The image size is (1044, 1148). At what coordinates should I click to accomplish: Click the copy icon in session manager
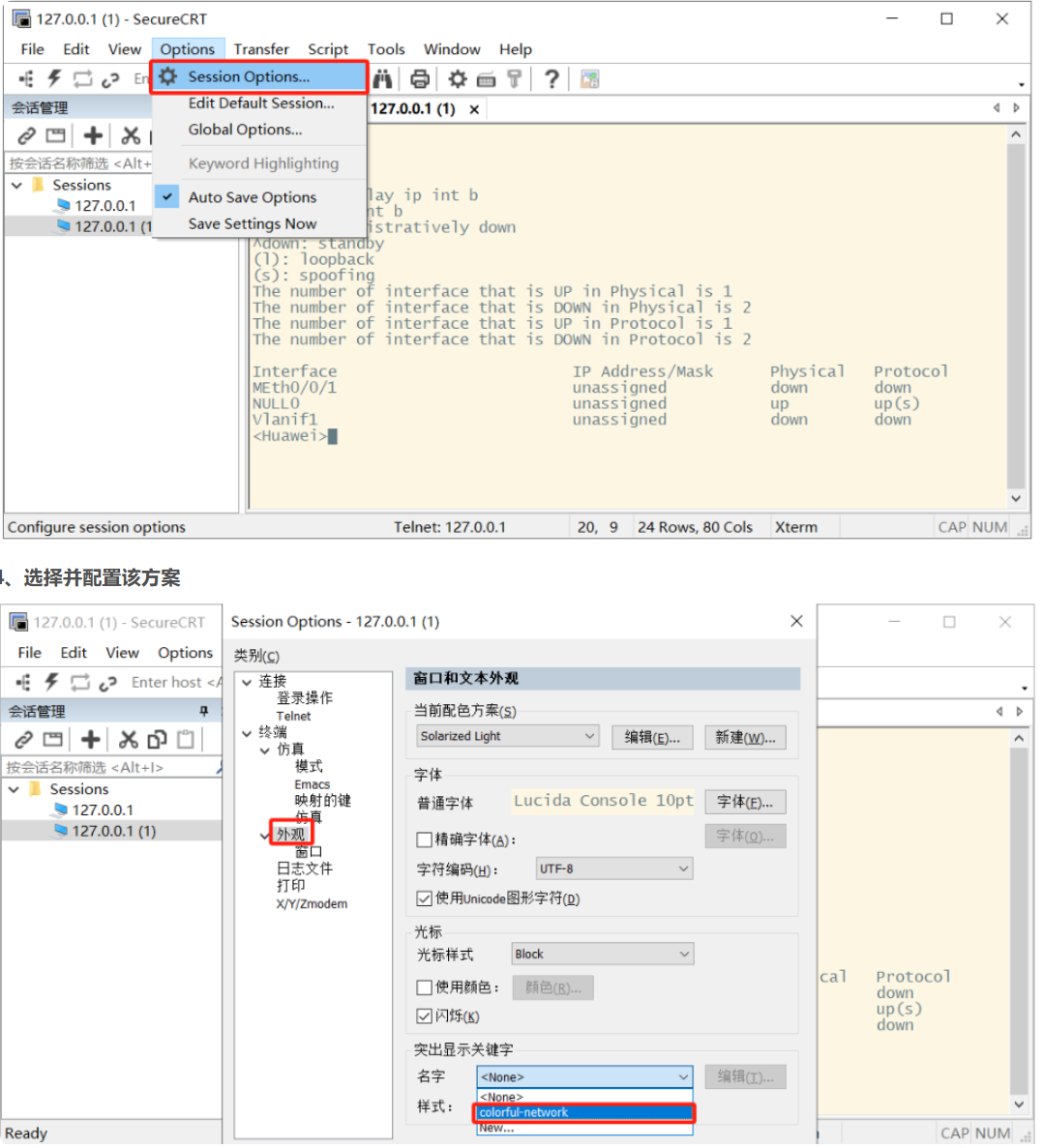(157, 740)
